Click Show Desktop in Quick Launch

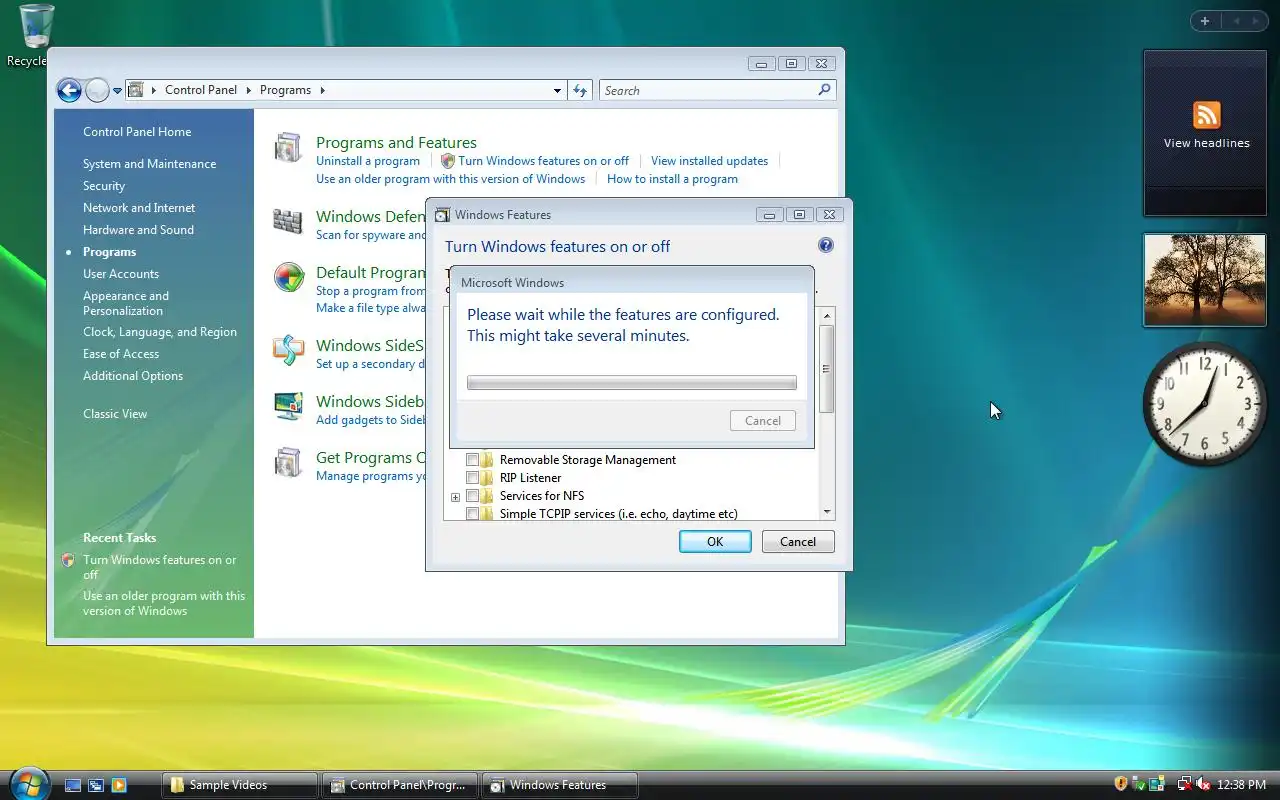tap(73, 785)
